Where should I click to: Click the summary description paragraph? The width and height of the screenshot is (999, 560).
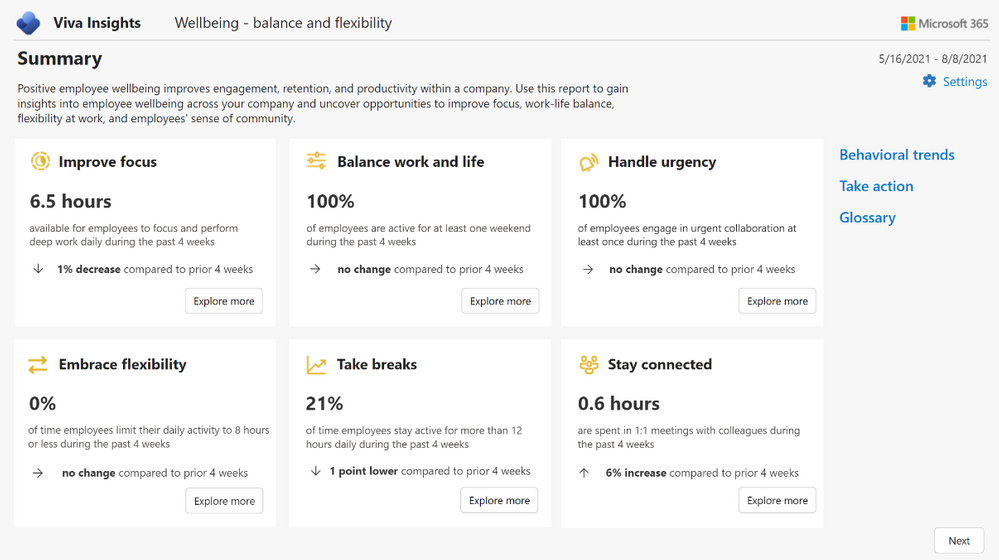323,103
